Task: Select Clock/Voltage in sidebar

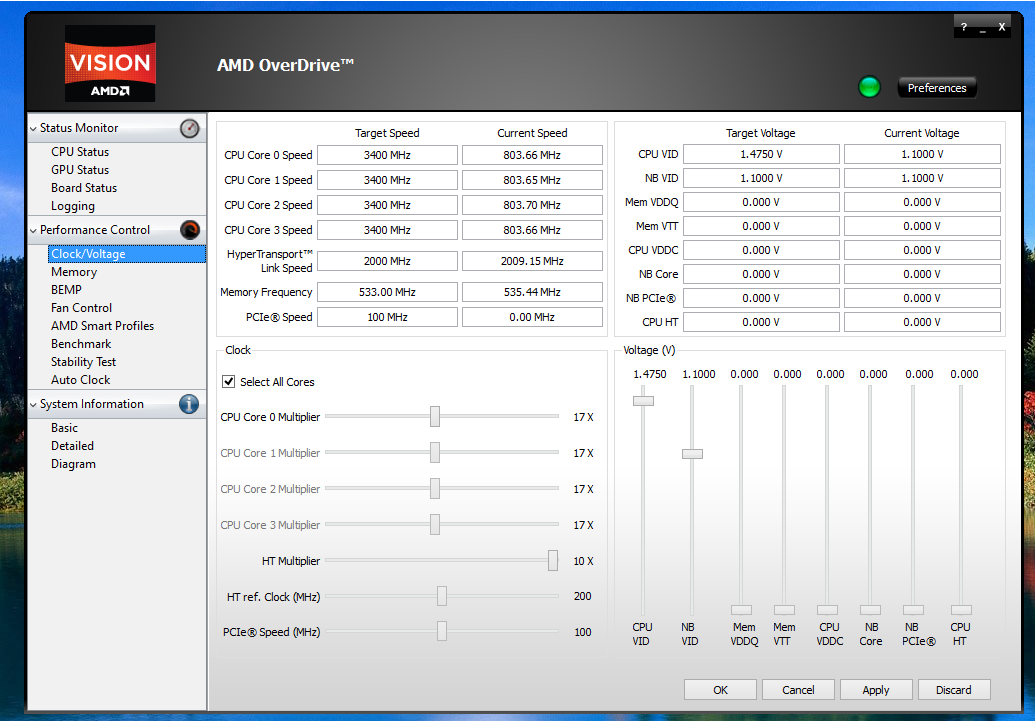Action: coord(127,254)
